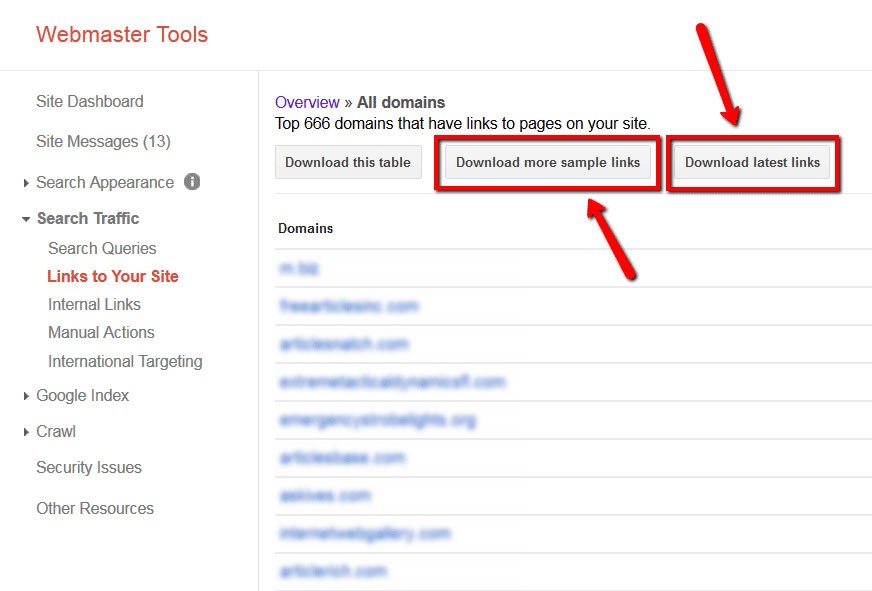Open the Webmaster Tools home title
This screenshot has width=872, height=591.
coord(122,34)
